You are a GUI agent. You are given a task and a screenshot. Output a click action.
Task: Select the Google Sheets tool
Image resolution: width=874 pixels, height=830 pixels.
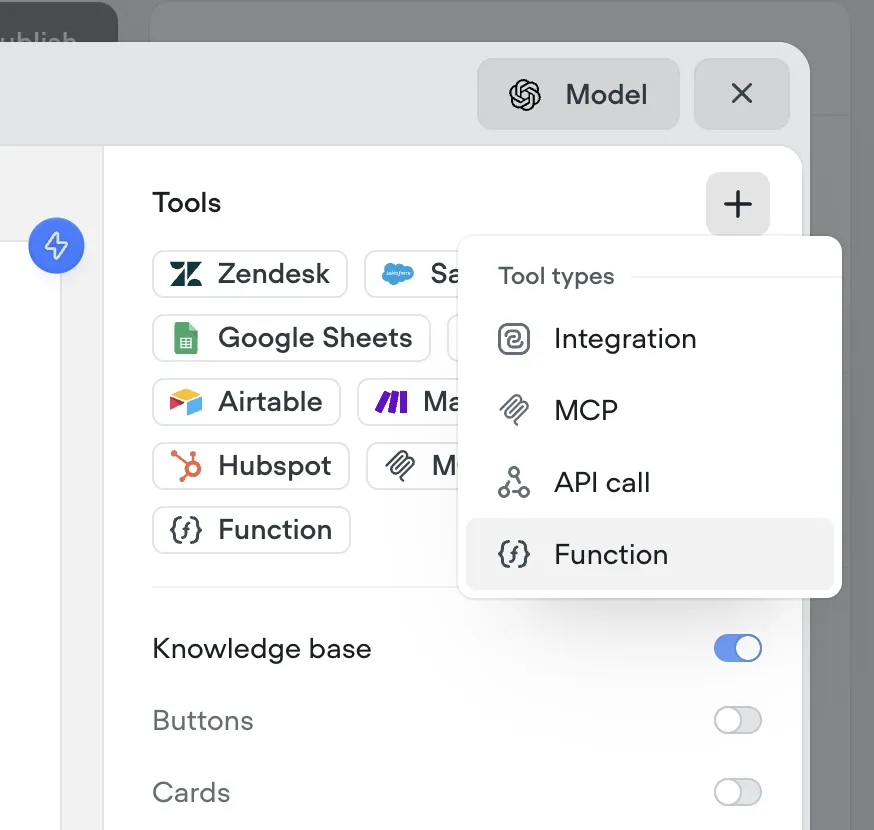click(291, 338)
